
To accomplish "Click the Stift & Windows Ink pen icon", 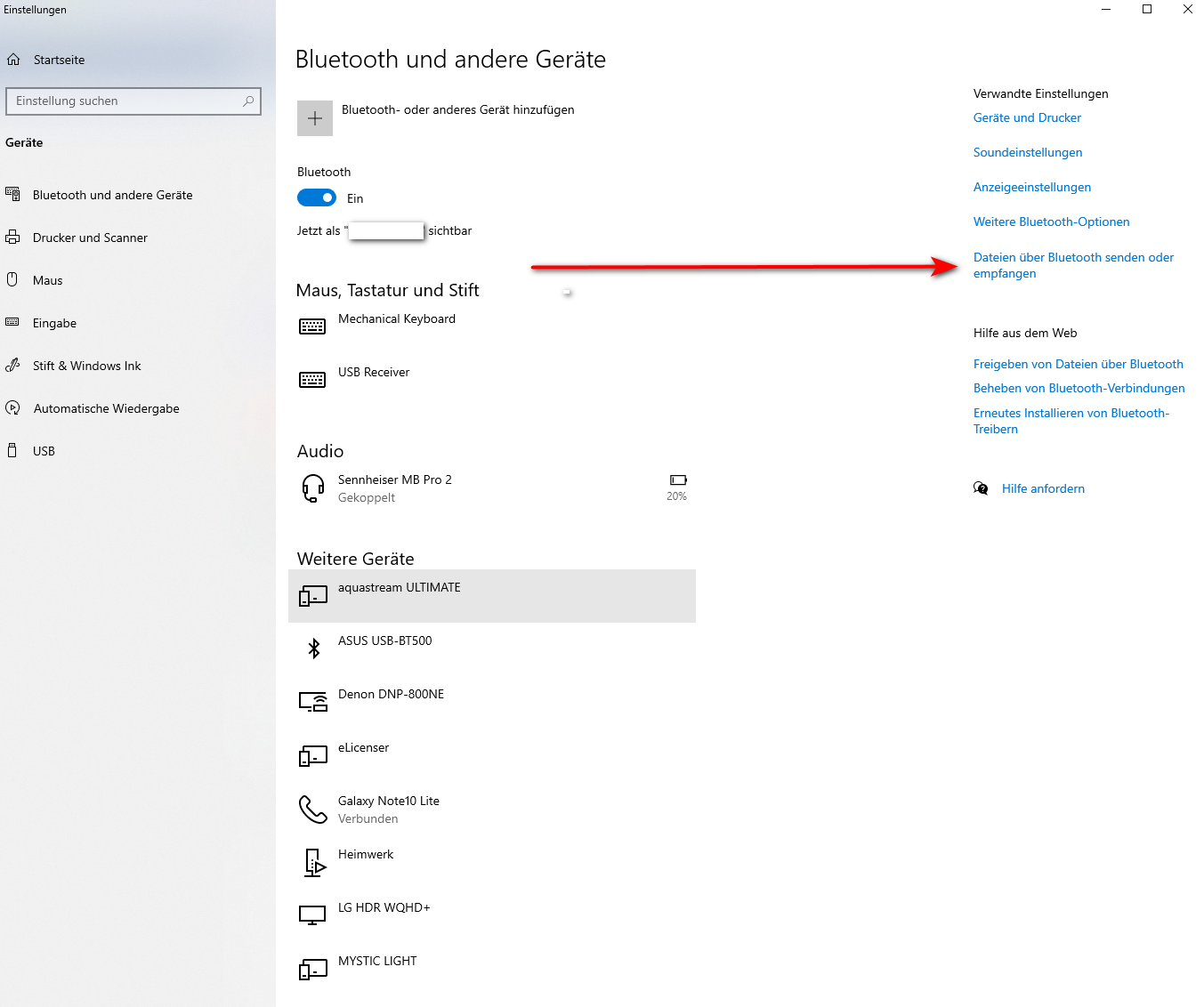I will coord(12,365).
